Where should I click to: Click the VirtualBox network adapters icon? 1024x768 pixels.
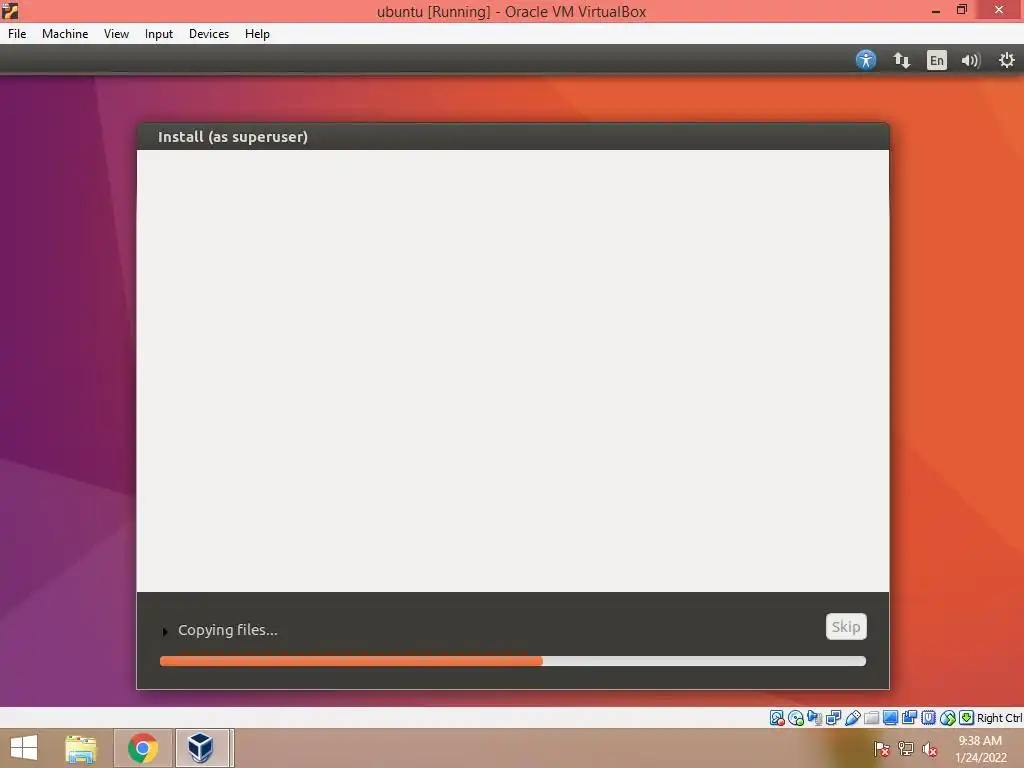(x=833, y=718)
